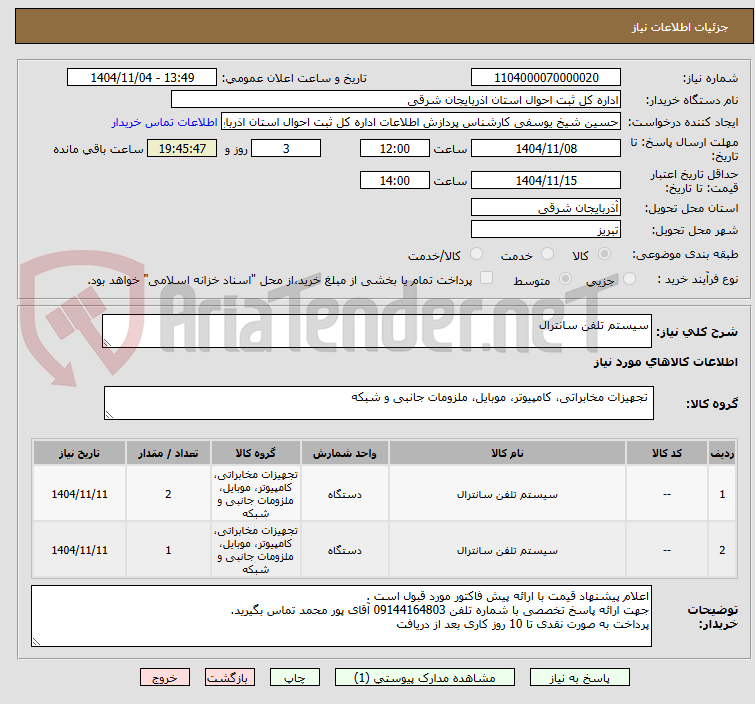Click the requester field حسین شیخ یوسفی
The width and height of the screenshot is (755, 704).
coord(421,122)
